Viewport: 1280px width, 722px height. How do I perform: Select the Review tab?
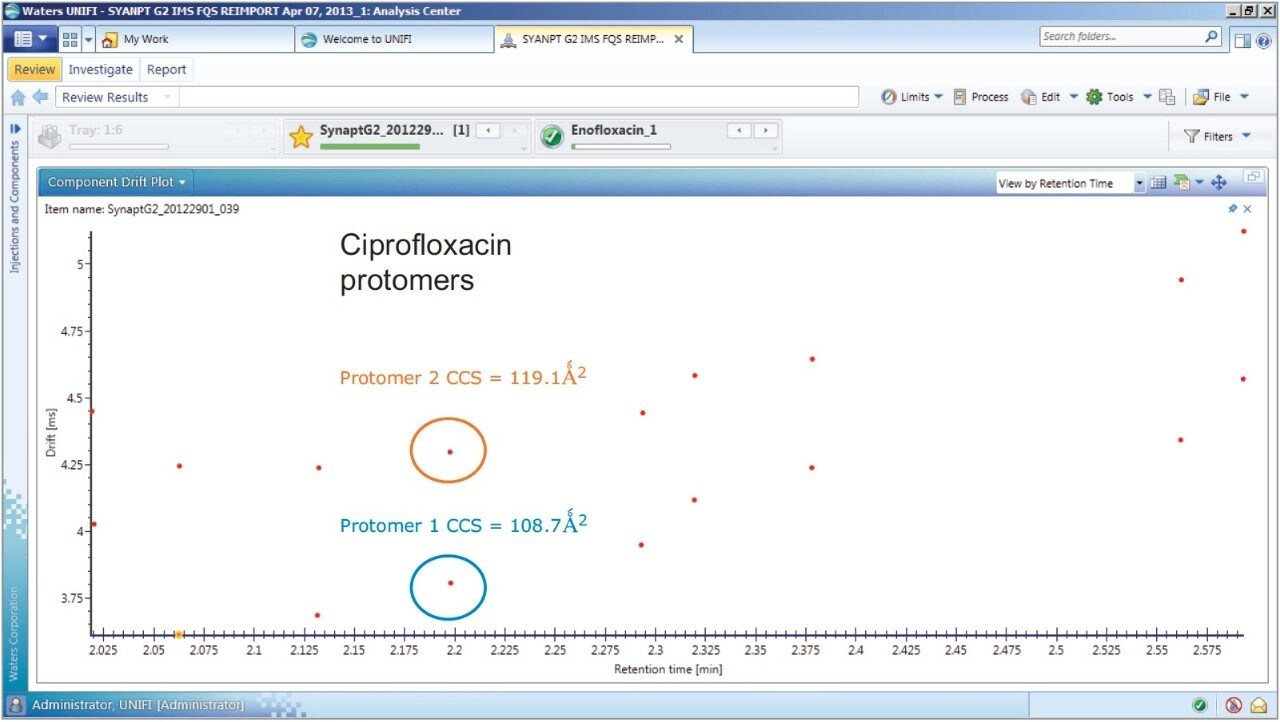34,69
